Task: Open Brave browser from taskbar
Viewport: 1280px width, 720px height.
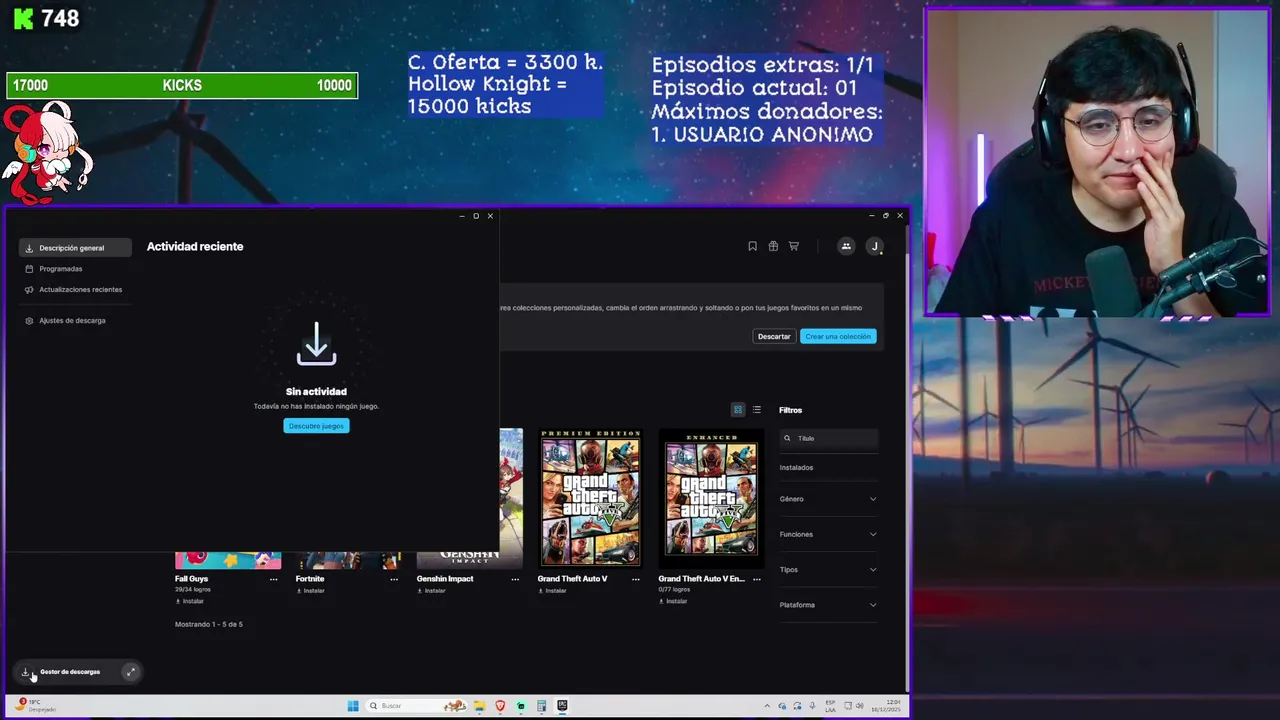Action: pos(500,706)
